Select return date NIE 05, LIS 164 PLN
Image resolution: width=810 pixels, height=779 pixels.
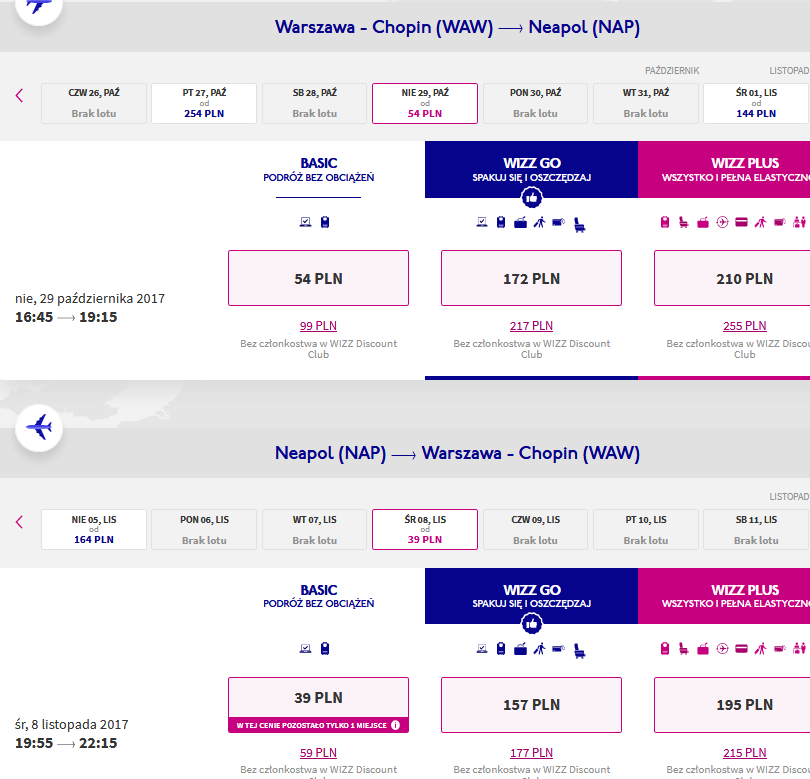click(94, 529)
